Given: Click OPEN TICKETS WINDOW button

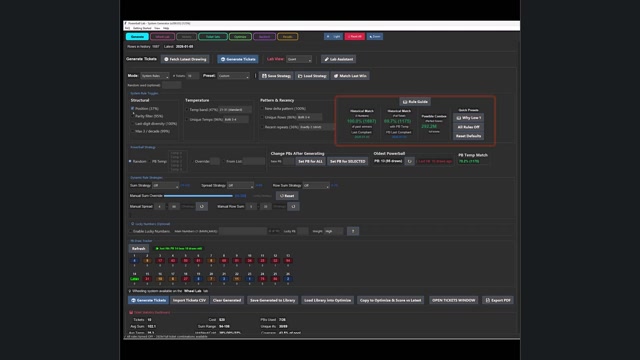Looking at the screenshot, I should click(x=453, y=300).
